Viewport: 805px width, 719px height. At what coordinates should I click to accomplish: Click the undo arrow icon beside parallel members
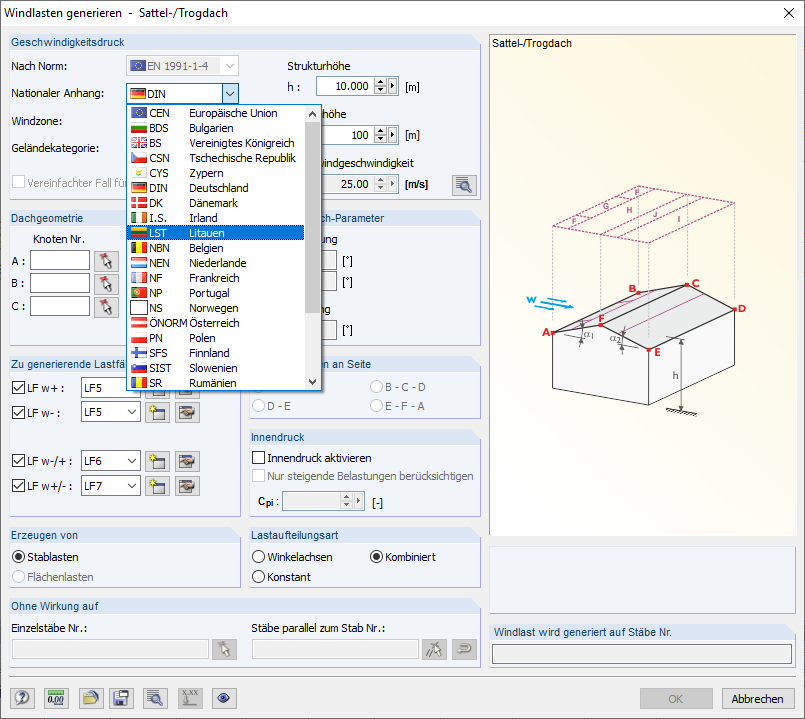(464, 649)
